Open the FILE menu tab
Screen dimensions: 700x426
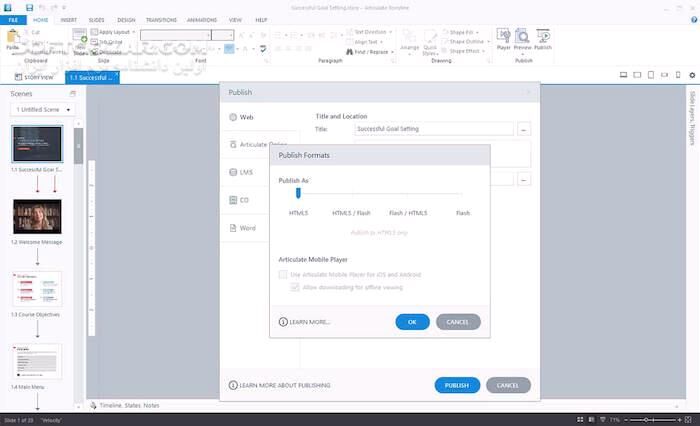click(13, 20)
